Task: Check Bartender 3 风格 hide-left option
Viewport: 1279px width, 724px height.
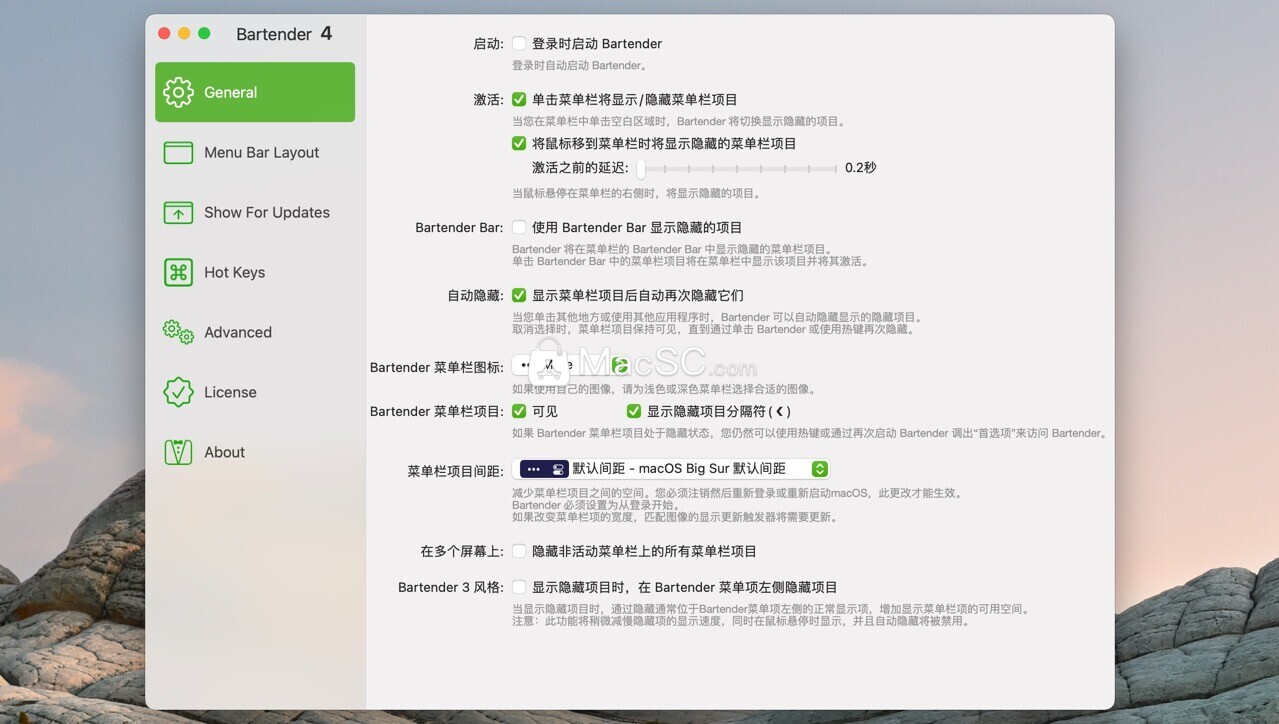Action: pyautogui.click(x=519, y=587)
